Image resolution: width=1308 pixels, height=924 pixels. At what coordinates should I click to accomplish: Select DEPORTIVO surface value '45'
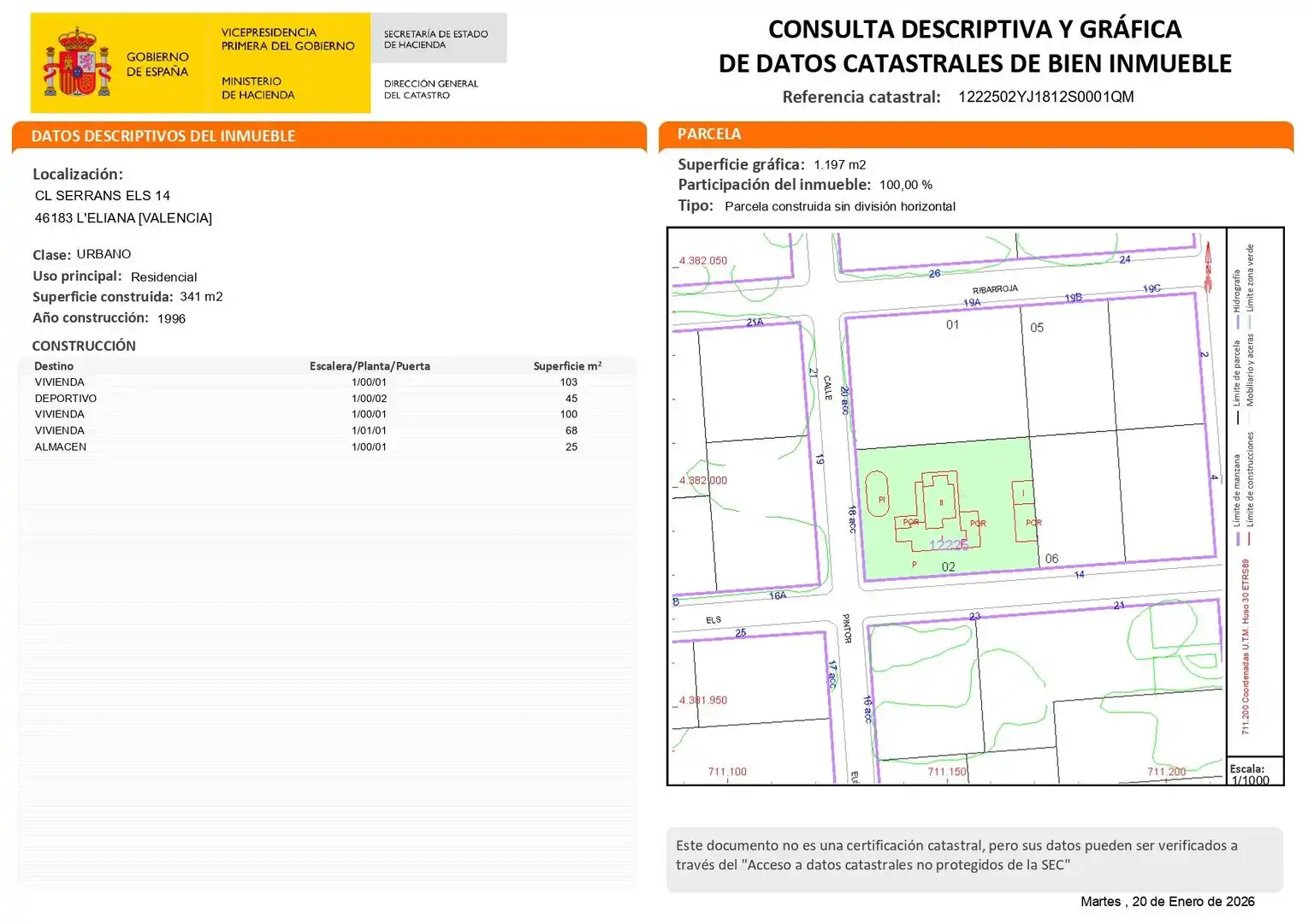click(x=571, y=399)
